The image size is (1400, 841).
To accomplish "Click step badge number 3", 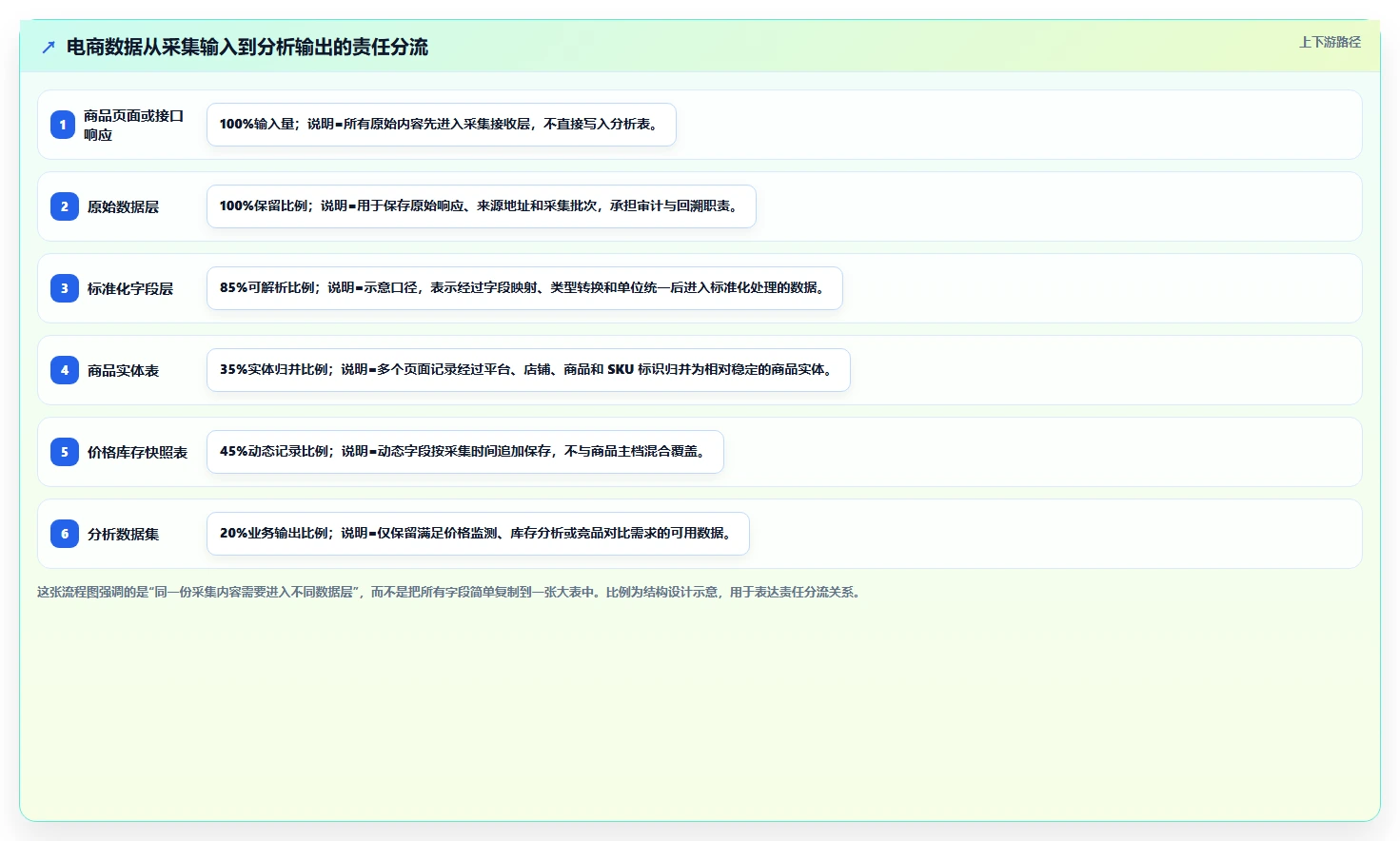I will 65,288.
